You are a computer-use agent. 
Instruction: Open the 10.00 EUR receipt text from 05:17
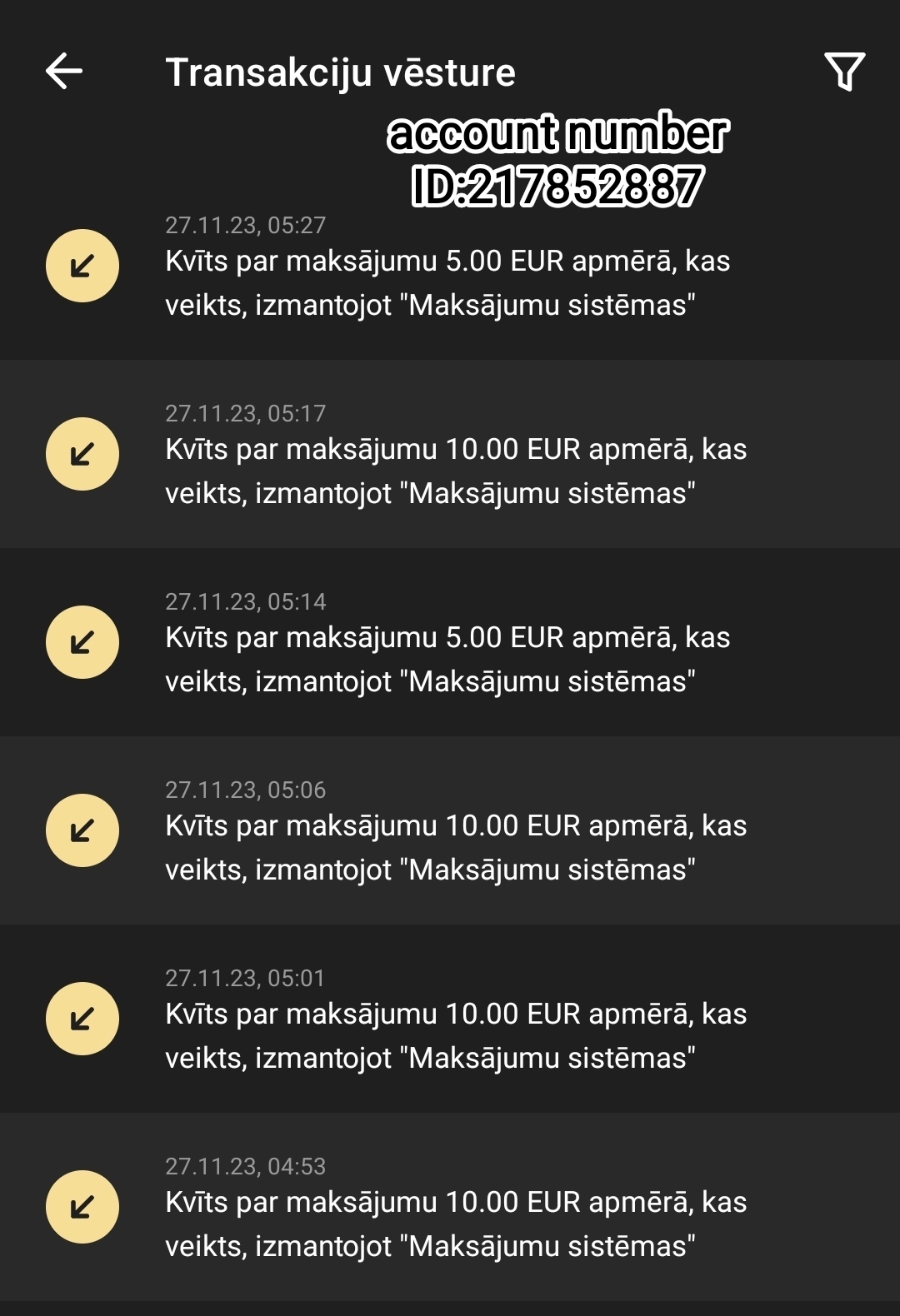coord(456,471)
